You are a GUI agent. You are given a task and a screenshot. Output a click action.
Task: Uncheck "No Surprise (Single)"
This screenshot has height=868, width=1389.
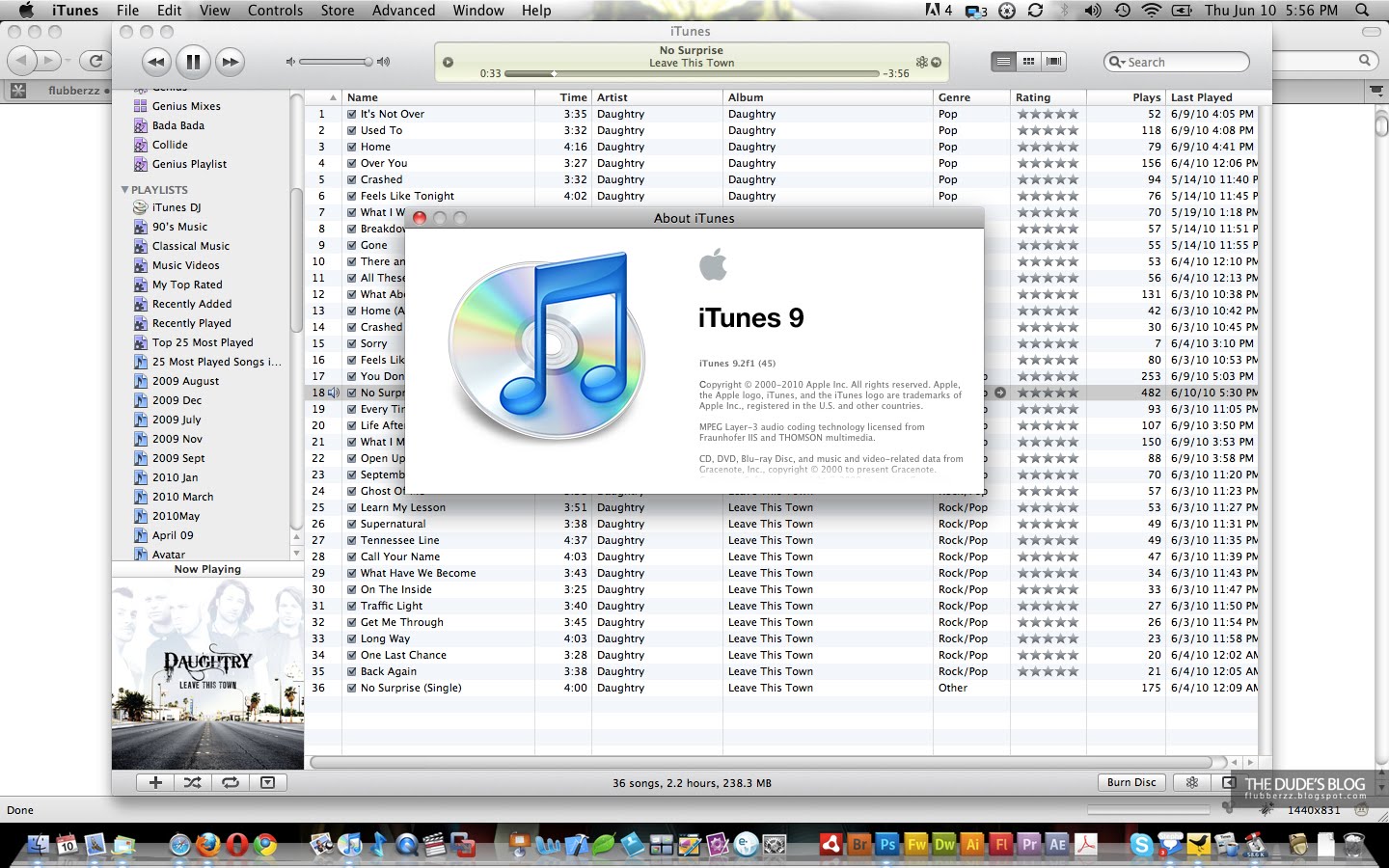350,688
